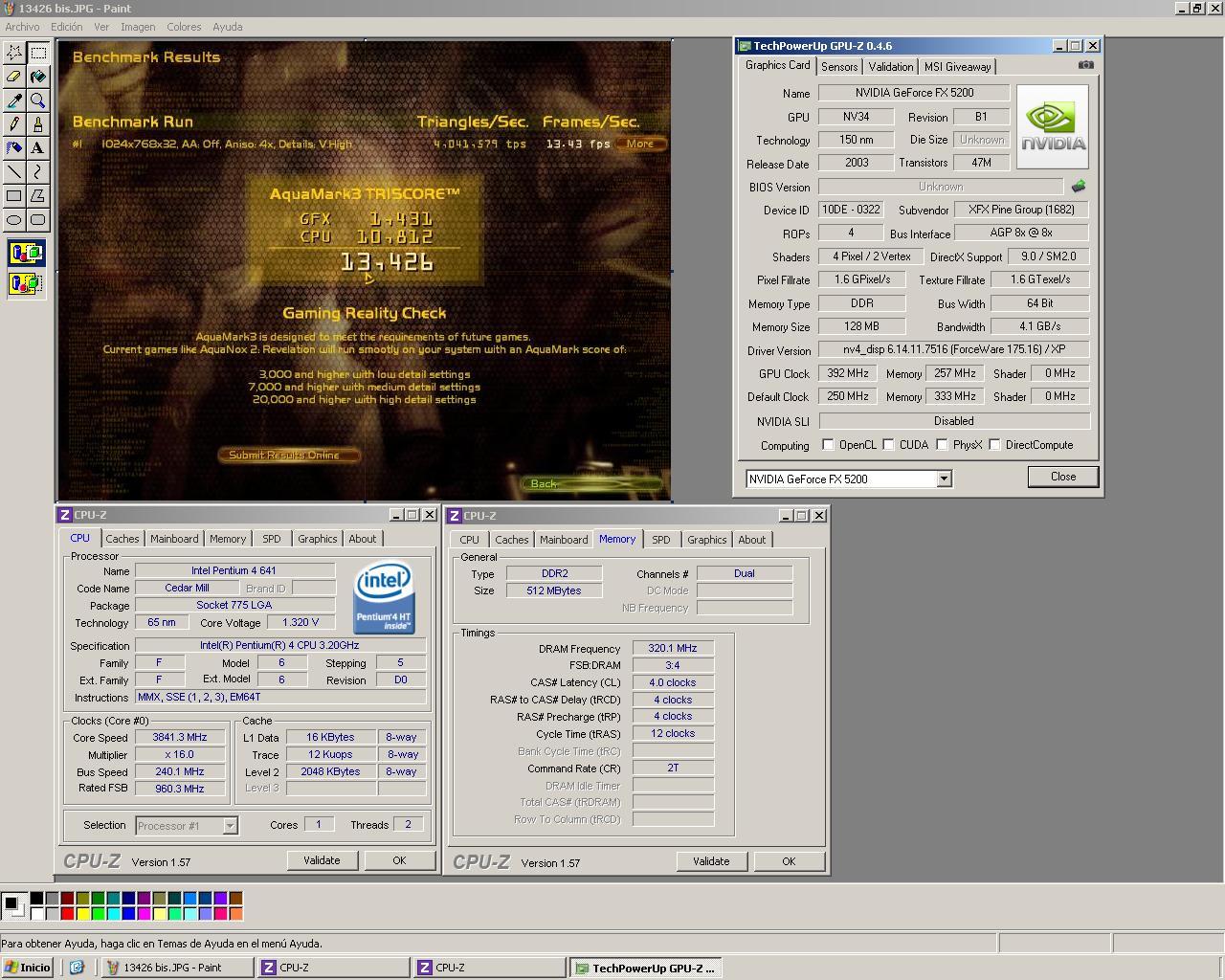The width and height of the screenshot is (1225, 980).
Task: Switch to Caches tab in left CPU-Z
Action: pos(122,539)
